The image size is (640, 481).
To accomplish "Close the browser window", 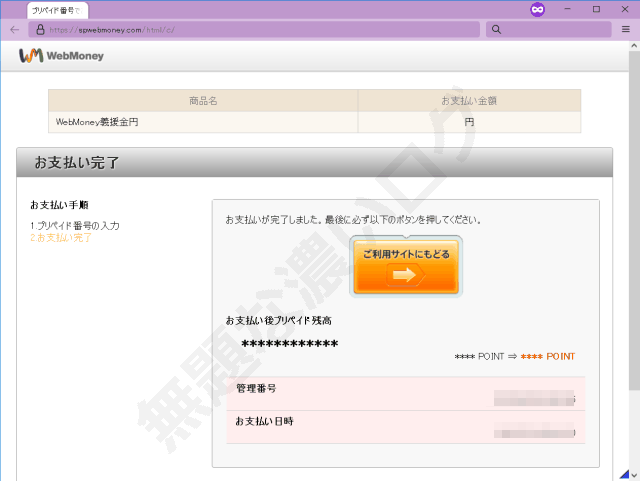I will (625, 9).
